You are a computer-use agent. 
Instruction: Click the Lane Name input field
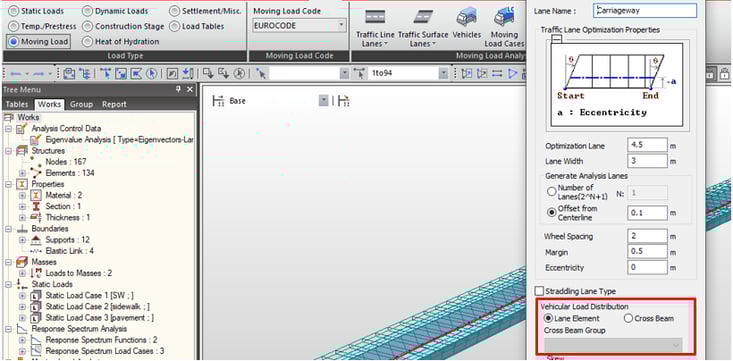(x=645, y=10)
